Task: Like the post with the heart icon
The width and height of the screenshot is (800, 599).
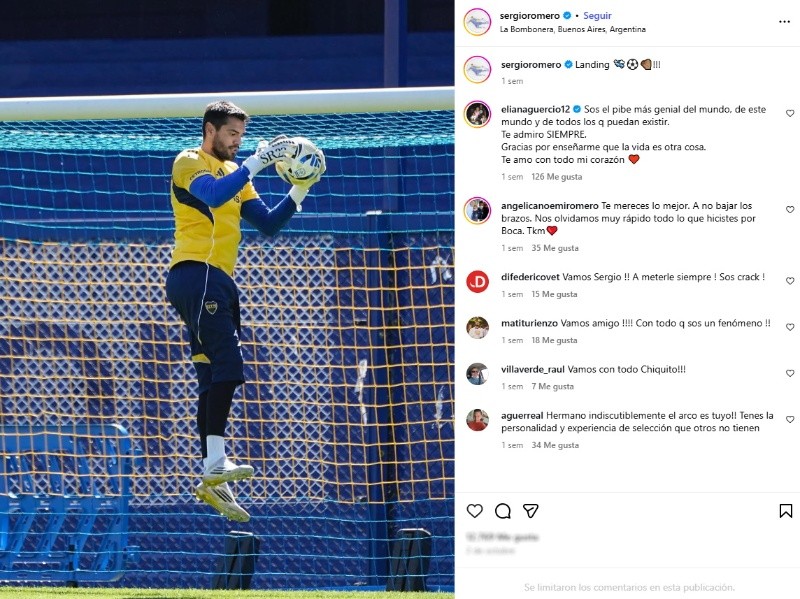Action: pyautogui.click(x=474, y=511)
